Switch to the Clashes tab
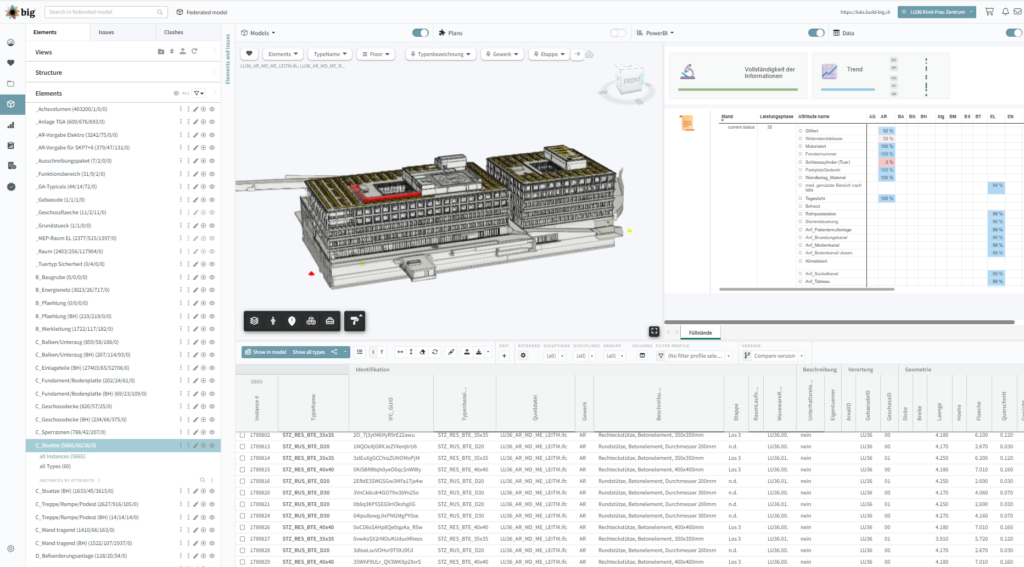Screen dimensions: 1024x567 pos(173,32)
